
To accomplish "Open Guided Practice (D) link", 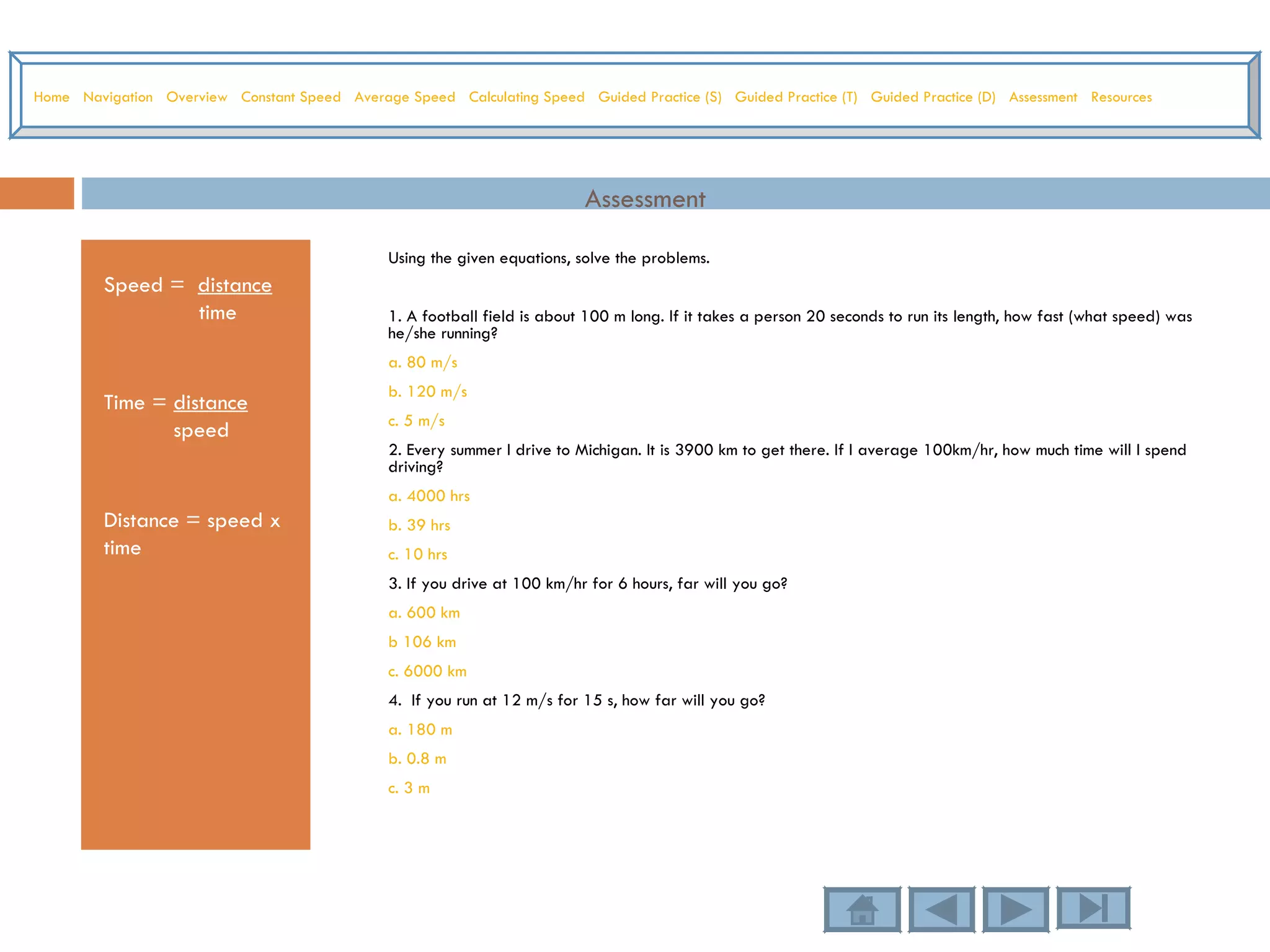I will (933, 97).
